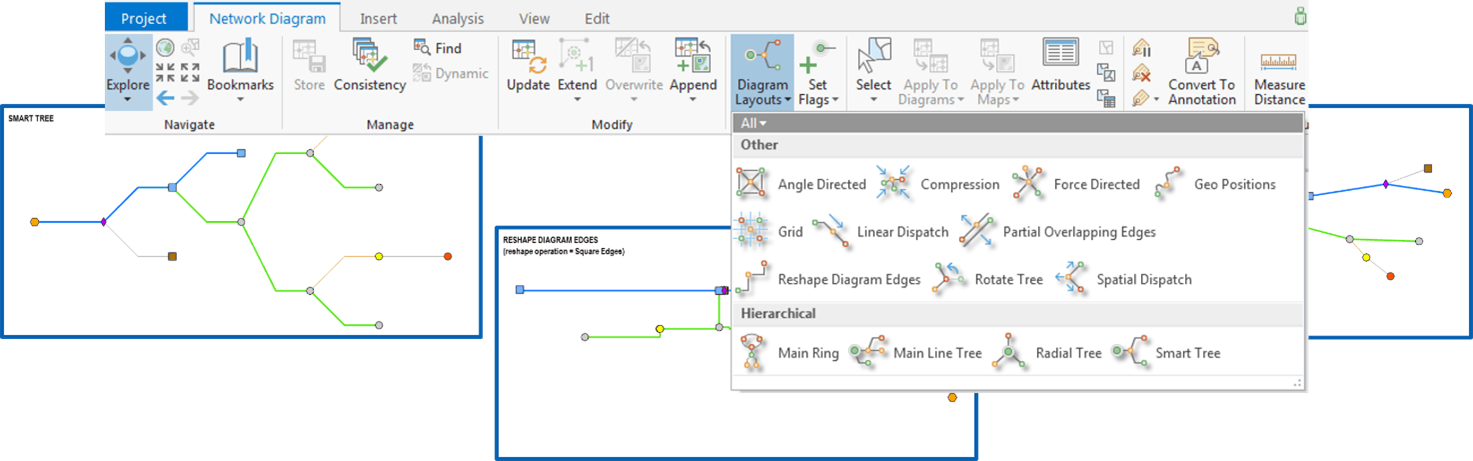Click the Select tool icon

(873, 56)
